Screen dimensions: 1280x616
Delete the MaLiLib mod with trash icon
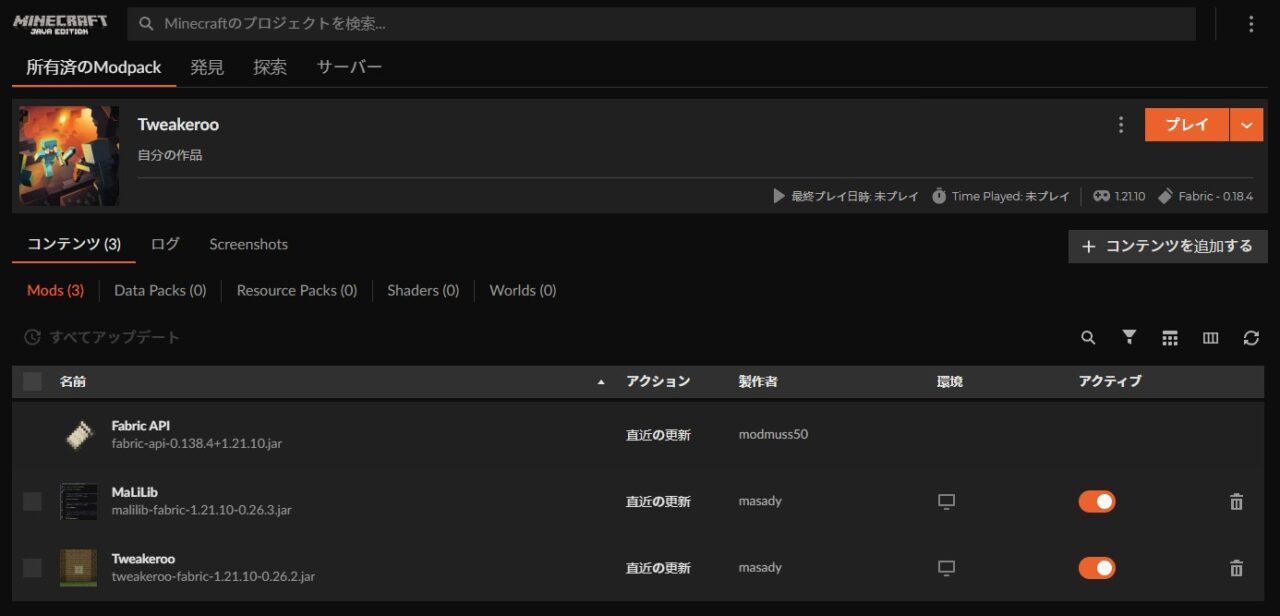(1236, 502)
